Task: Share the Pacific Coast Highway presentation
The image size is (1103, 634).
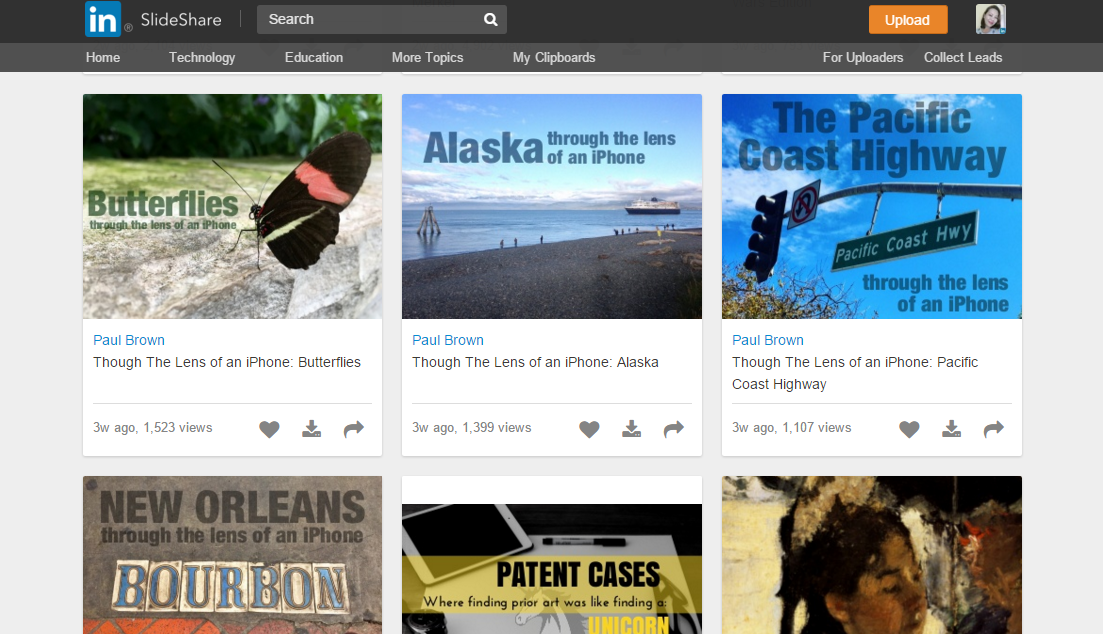Action: click(994, 429)
